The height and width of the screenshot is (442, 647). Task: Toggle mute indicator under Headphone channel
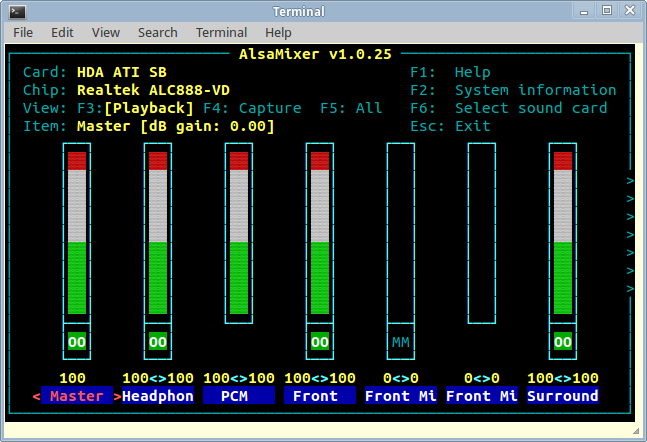[158, 342]
